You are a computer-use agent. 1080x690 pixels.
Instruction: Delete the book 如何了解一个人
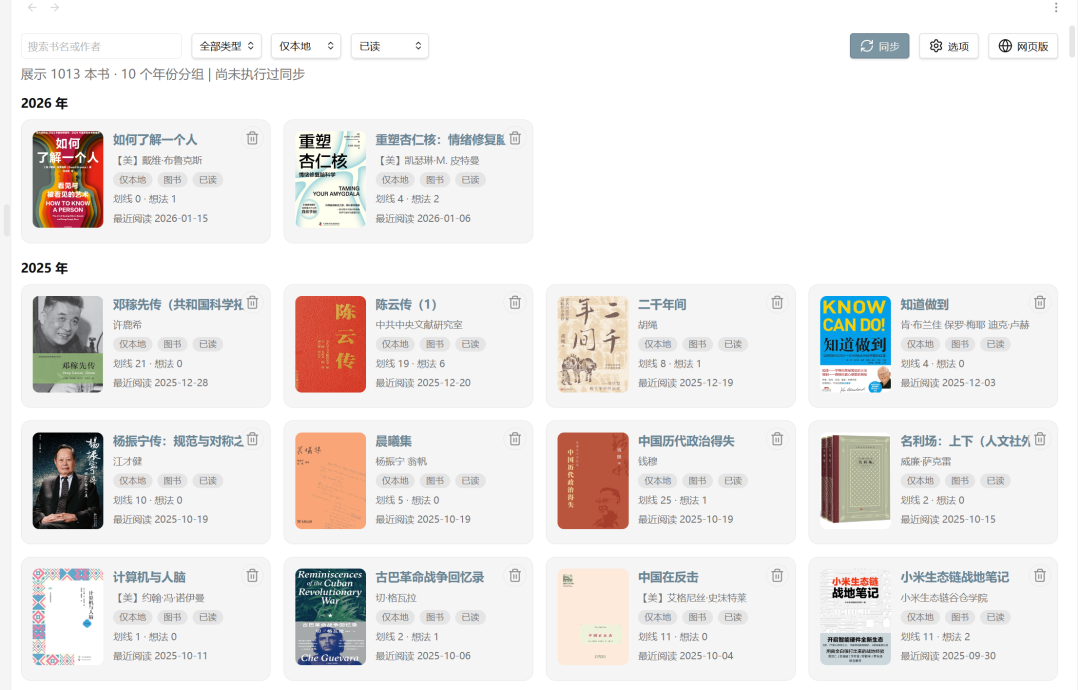tap(252, 139)
